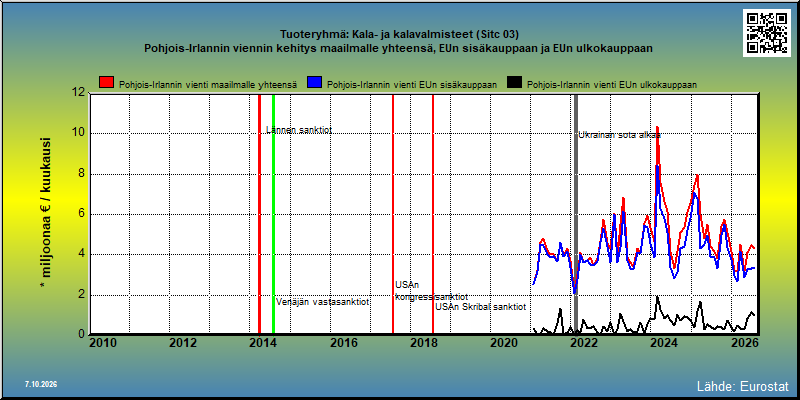Image resolution: width=800 pixels, height=400 pixels.
Task: Click the y-axis value 2
Action: [x=82, y=294]
